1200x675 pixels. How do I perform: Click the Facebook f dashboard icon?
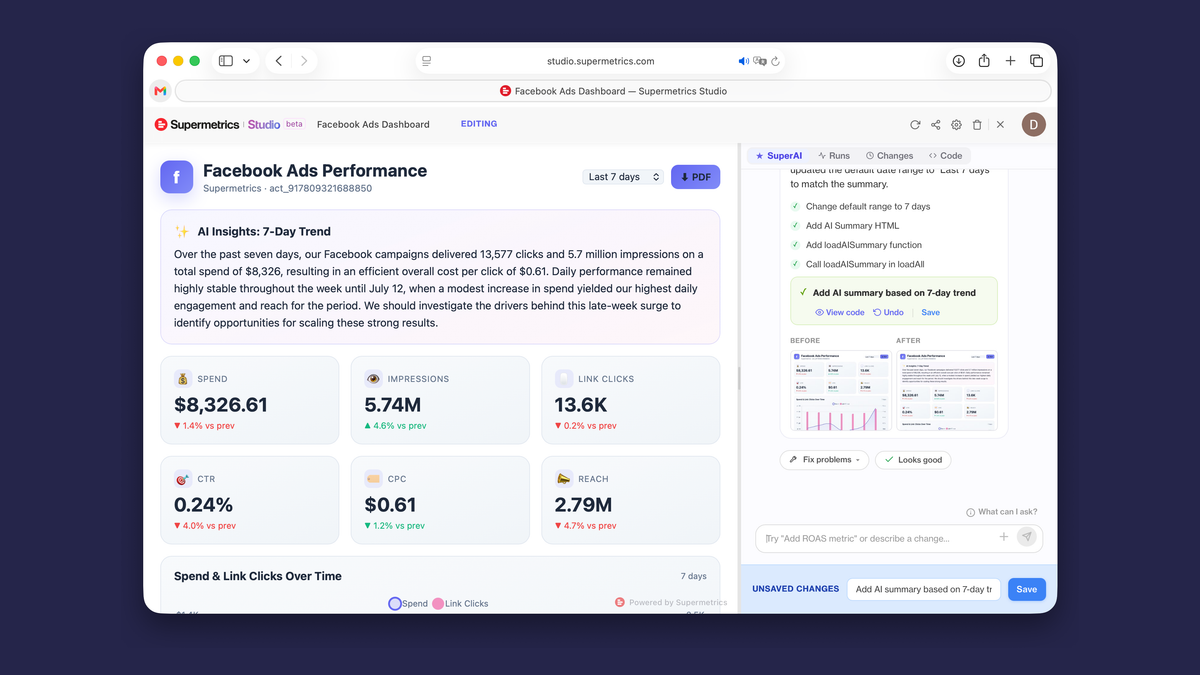coord(177,177)
